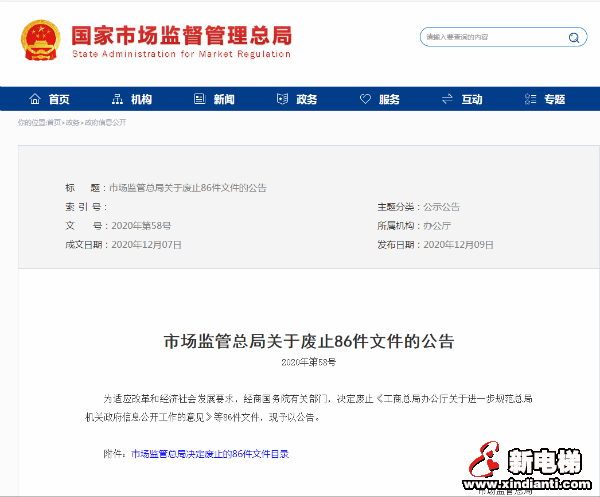Click the 新电梯 watermark logo
Screen dimensions: 600x497
(530, 470)
